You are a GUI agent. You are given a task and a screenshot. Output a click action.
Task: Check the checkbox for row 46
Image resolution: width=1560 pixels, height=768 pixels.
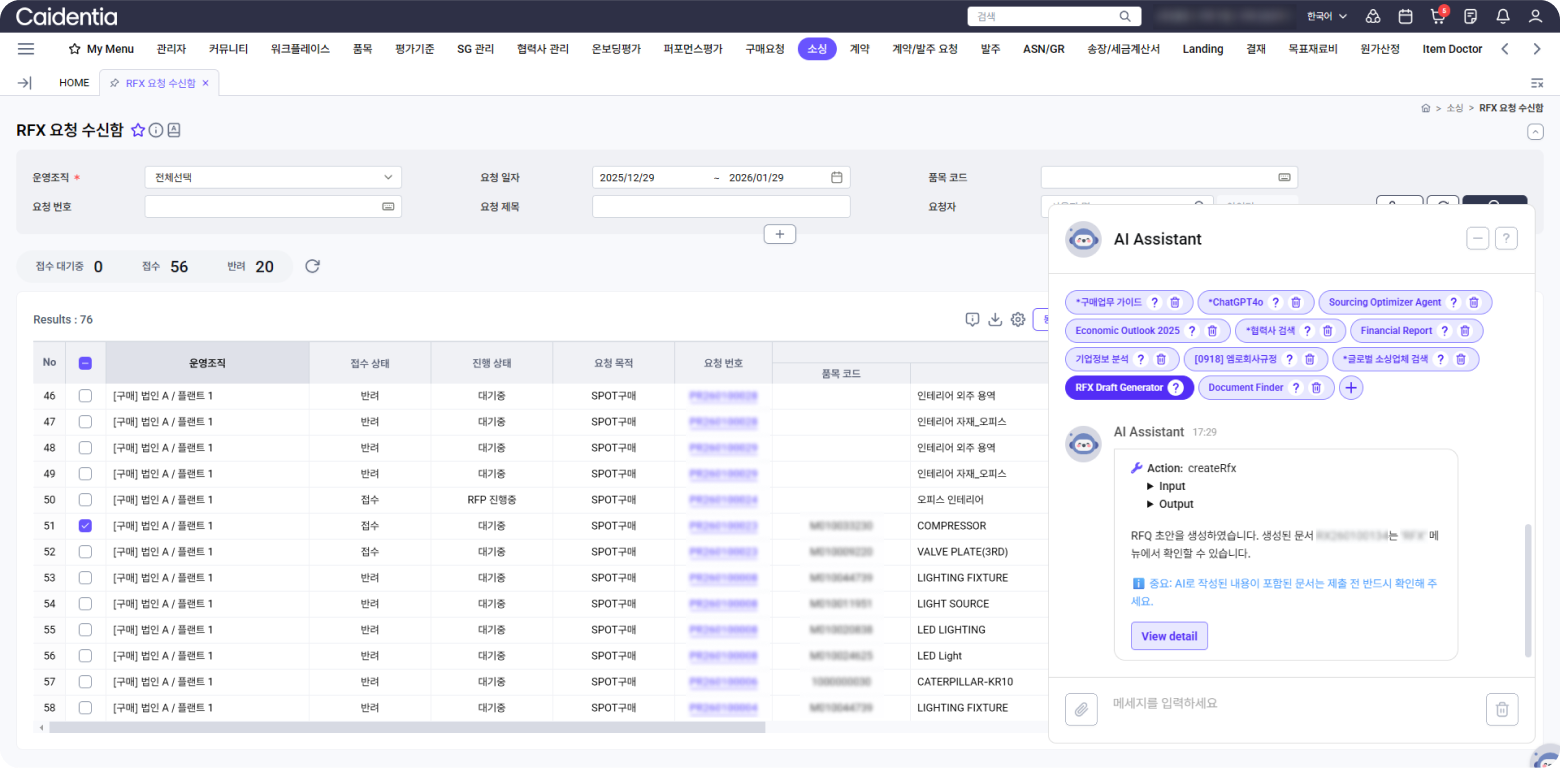point(85,396)
